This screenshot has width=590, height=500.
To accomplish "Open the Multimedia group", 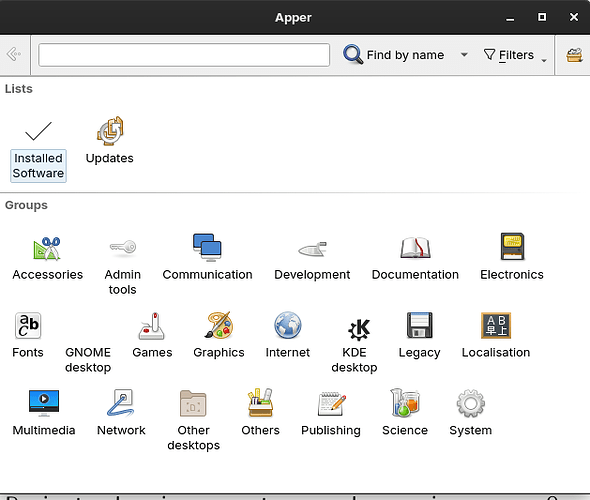I will click(44, 413).
